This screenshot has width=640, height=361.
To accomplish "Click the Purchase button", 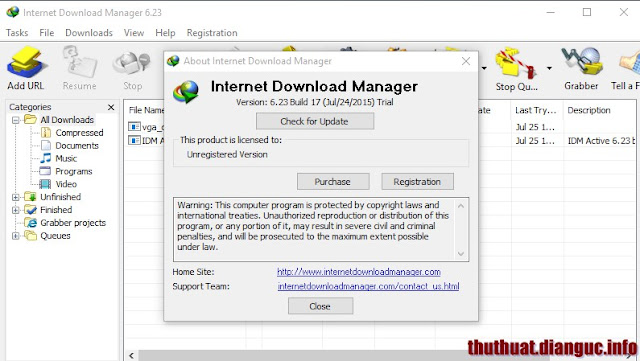I will [x=333, y=182].
